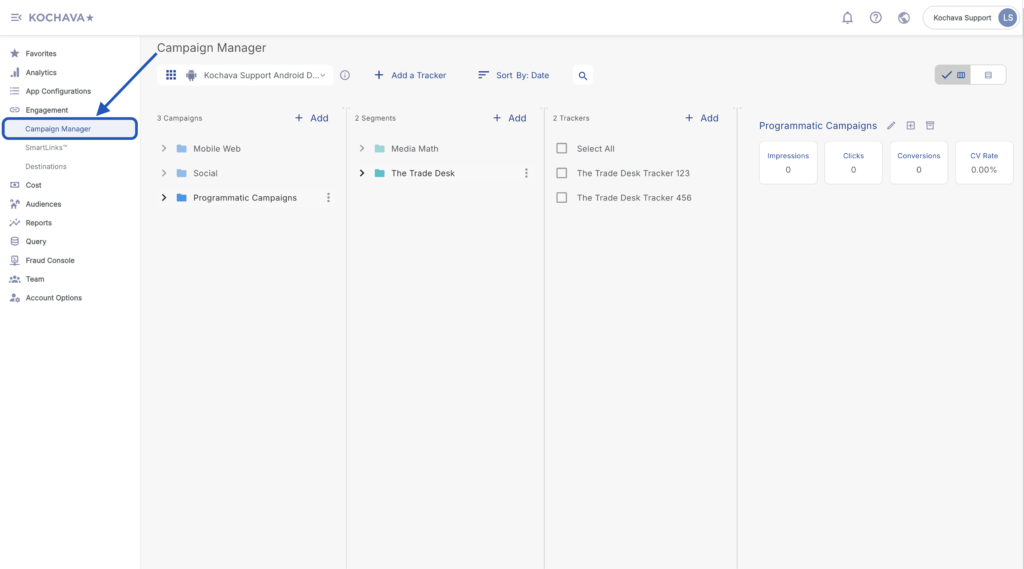Check The Trade Desk Tracker 123 checkbox
Image resolution: width=1024 pixels, height=569 pixels.
[x=562, y=173]
